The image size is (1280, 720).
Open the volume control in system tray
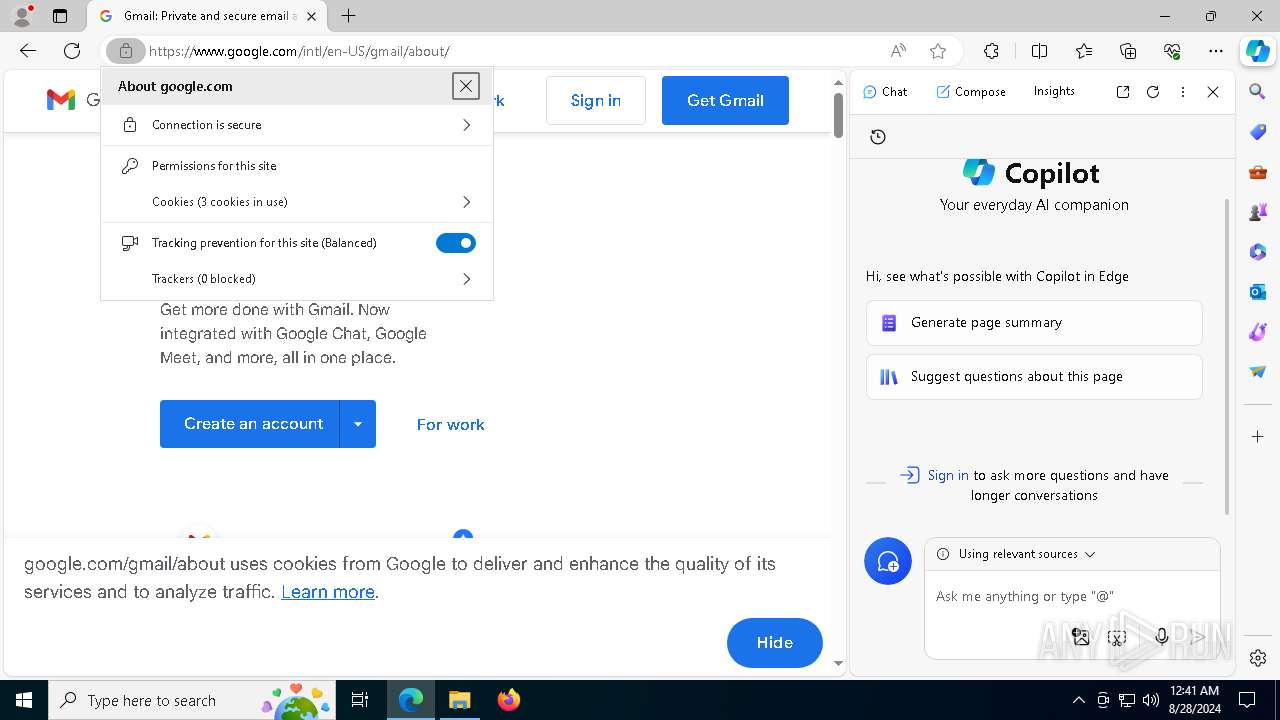coord(1151,700)
